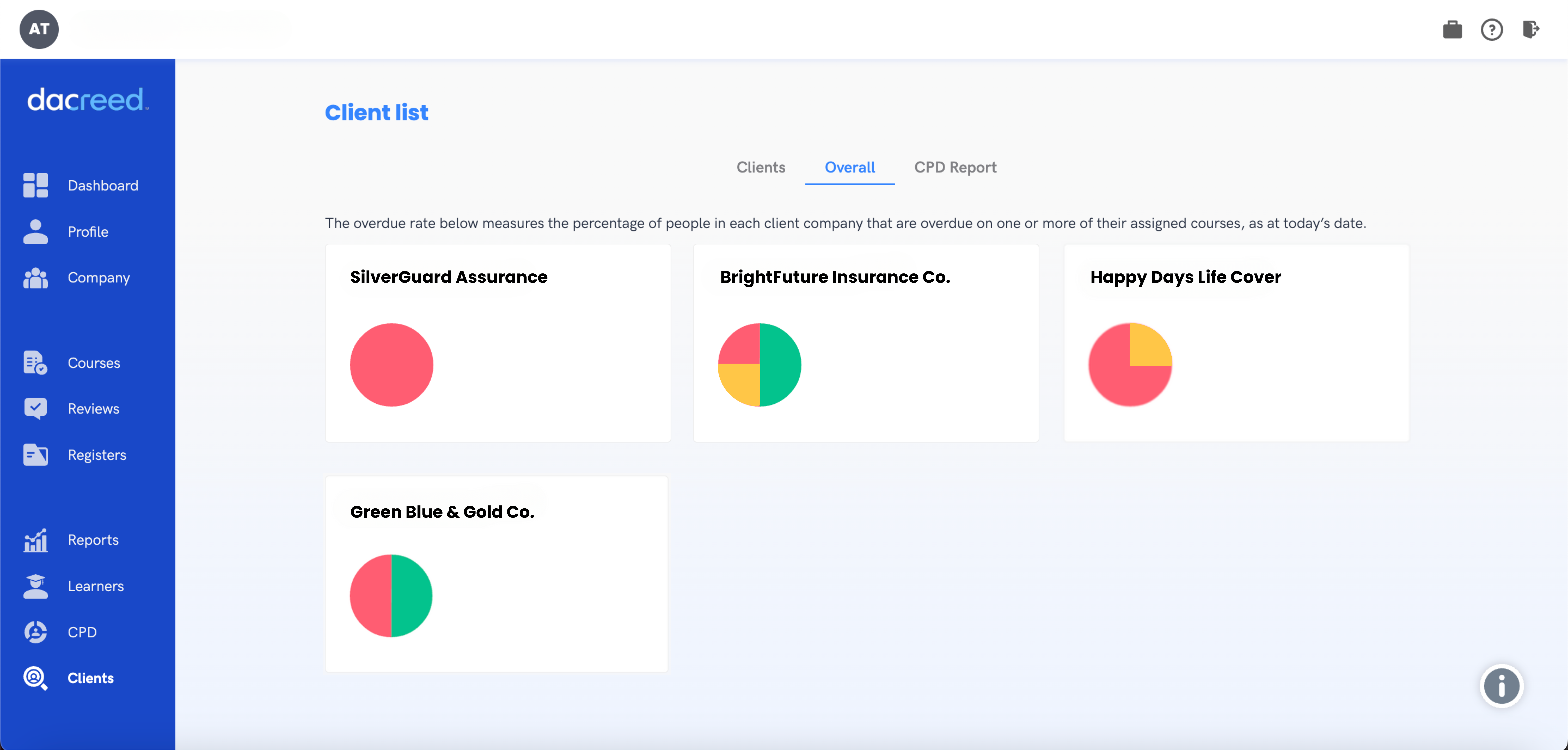This screenshot has height=750, width=1568.
Task: Open CPD section label
Action: pos(82,633)
